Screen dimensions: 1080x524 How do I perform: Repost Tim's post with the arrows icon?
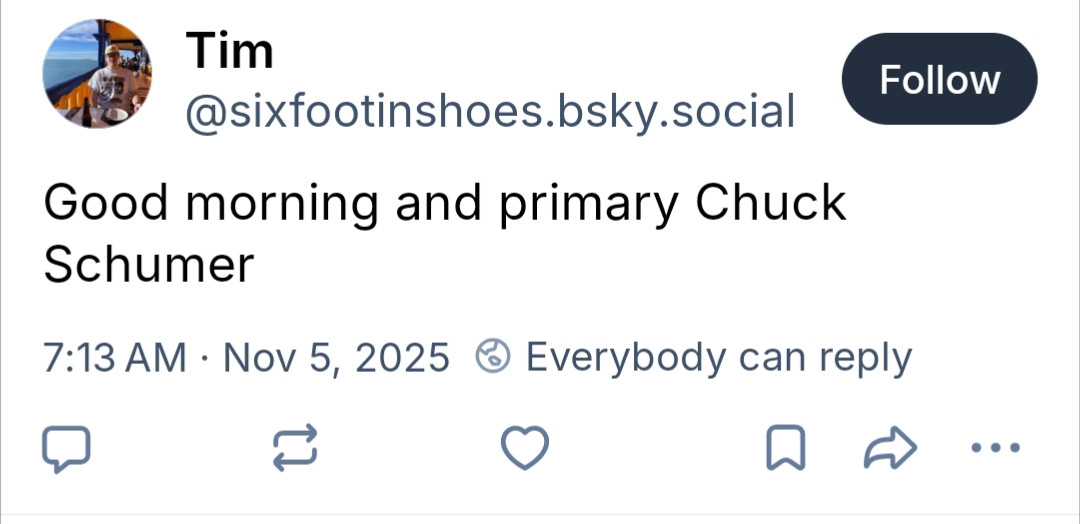coord(296,447)
